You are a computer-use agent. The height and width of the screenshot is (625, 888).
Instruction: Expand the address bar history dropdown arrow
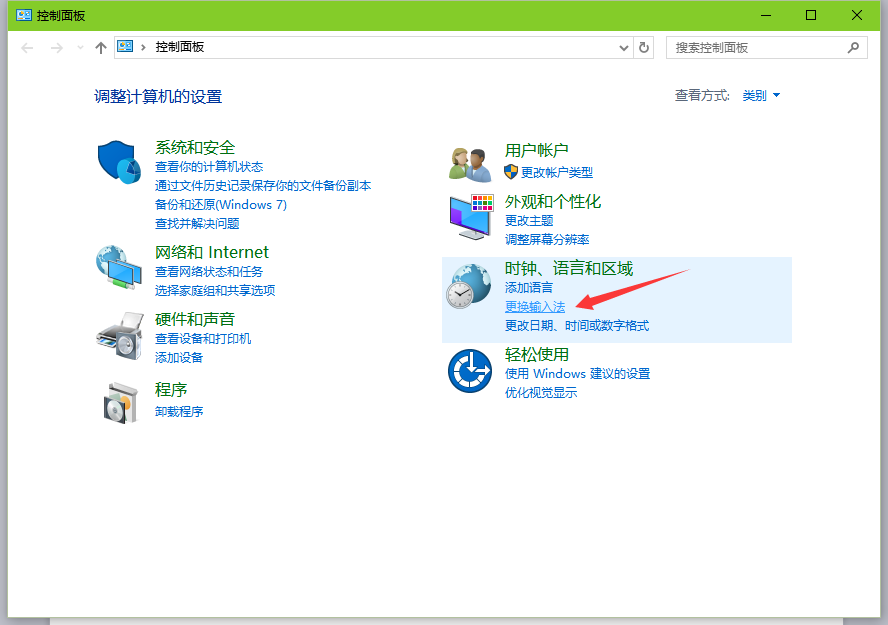[624, 47]
